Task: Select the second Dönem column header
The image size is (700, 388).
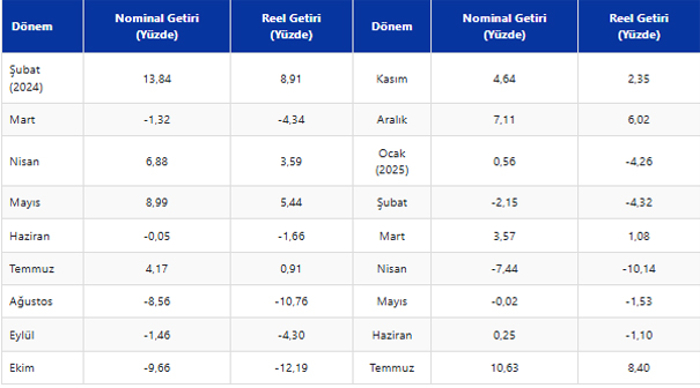Action: click(x=392, y=27)
